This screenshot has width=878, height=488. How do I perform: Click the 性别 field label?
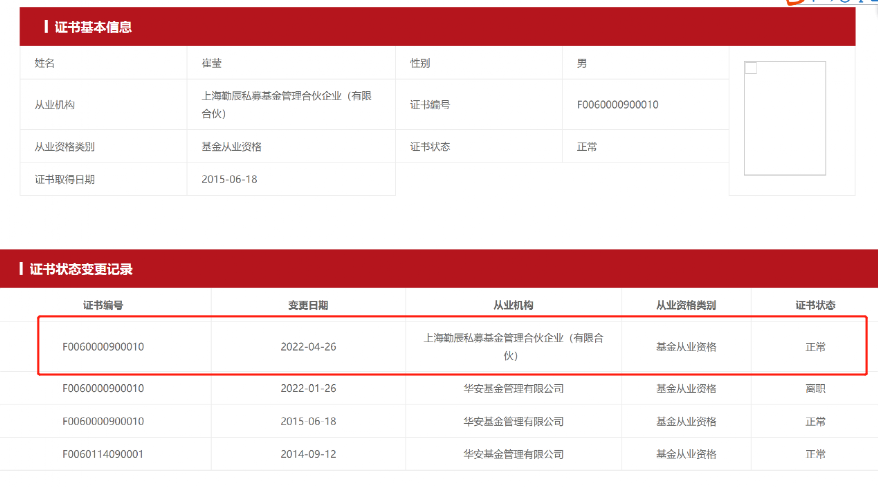pyautogui.click(x=421, y=63)
